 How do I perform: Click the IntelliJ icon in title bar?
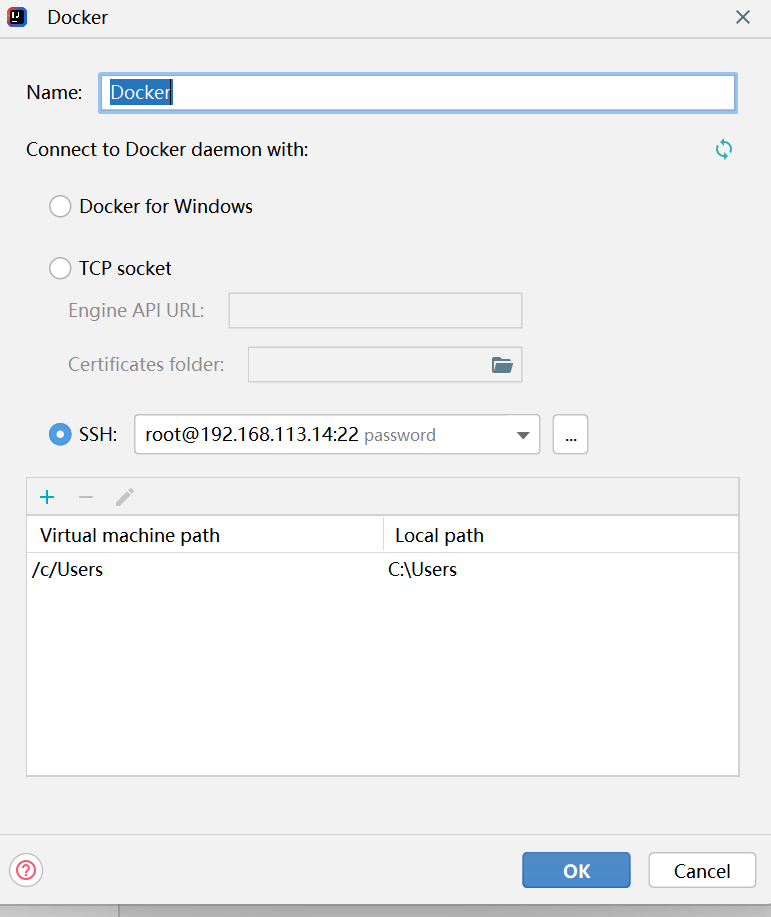click(18, 17)
